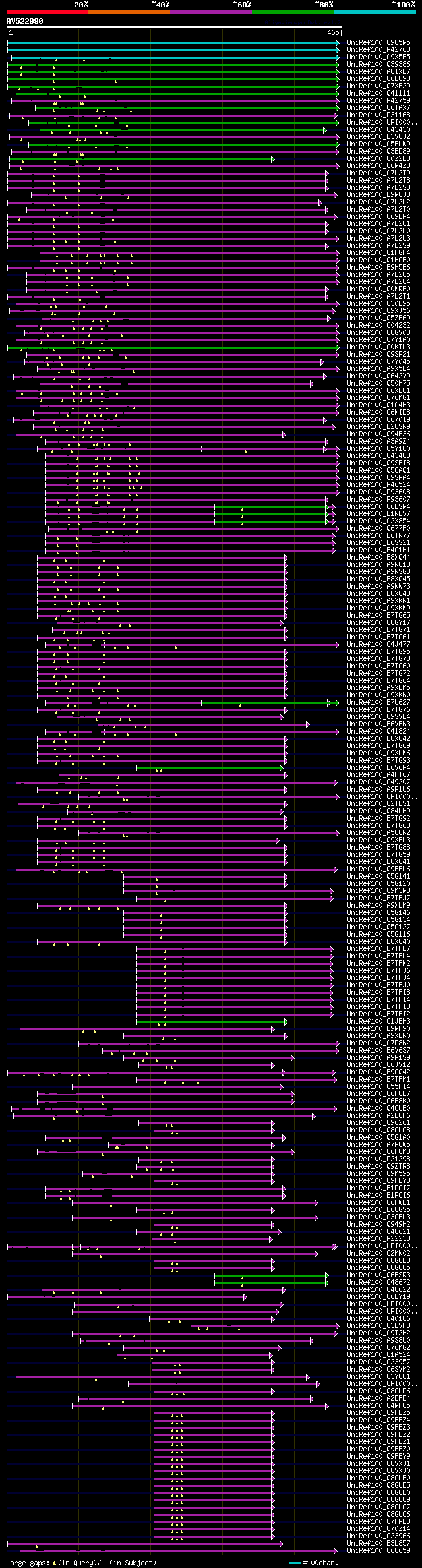This screenshot has height=1568, width=422.
Task: Open hit UniRef100_A8IXD7
Action: coord(378,71)
